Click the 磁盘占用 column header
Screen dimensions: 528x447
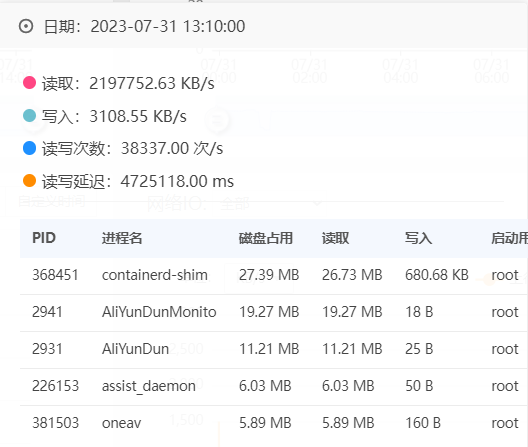[x=266, y=238]
